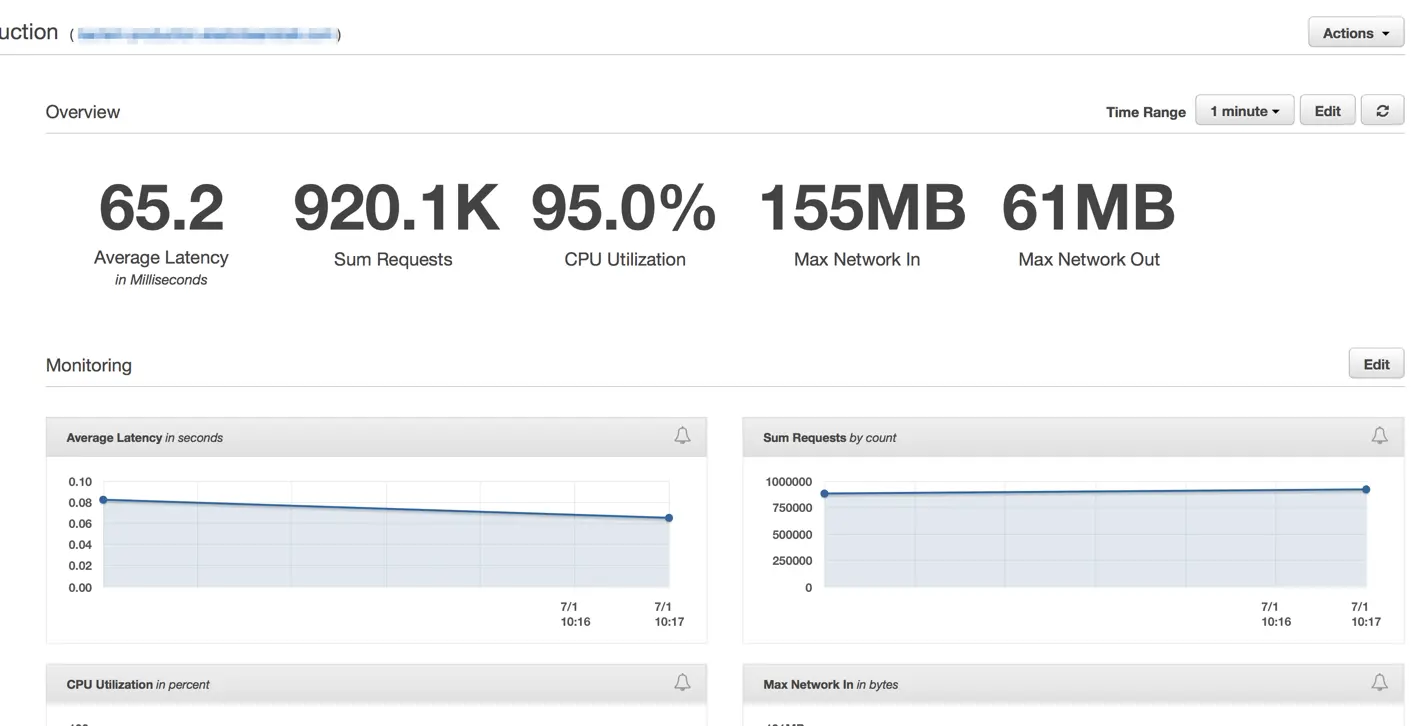Click last data point on Average Latency line
The width and height of the screenshot is (1416, 726).
point(669,518)
